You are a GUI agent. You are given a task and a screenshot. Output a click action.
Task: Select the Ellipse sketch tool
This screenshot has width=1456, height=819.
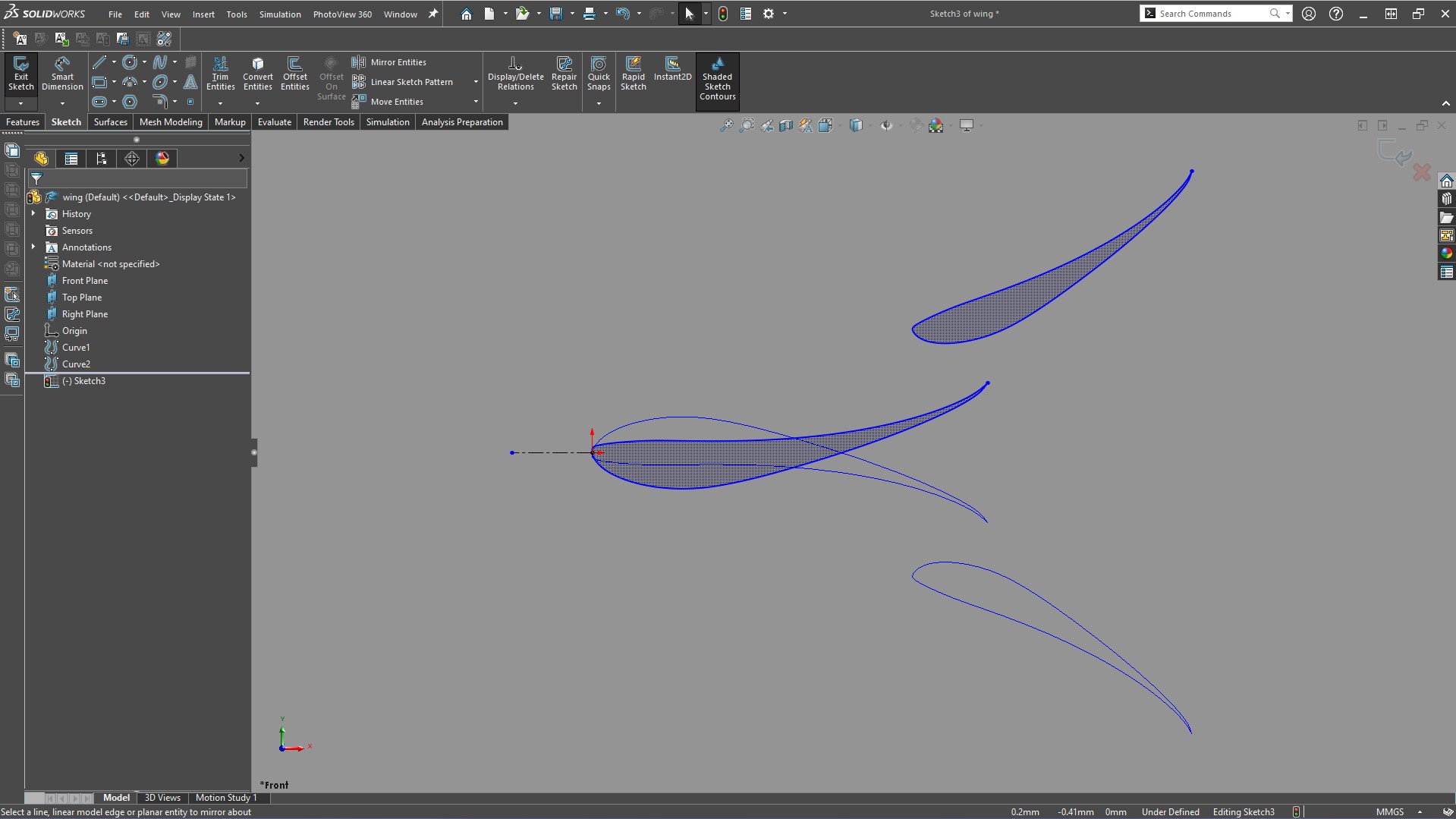(x=160, y=82)
